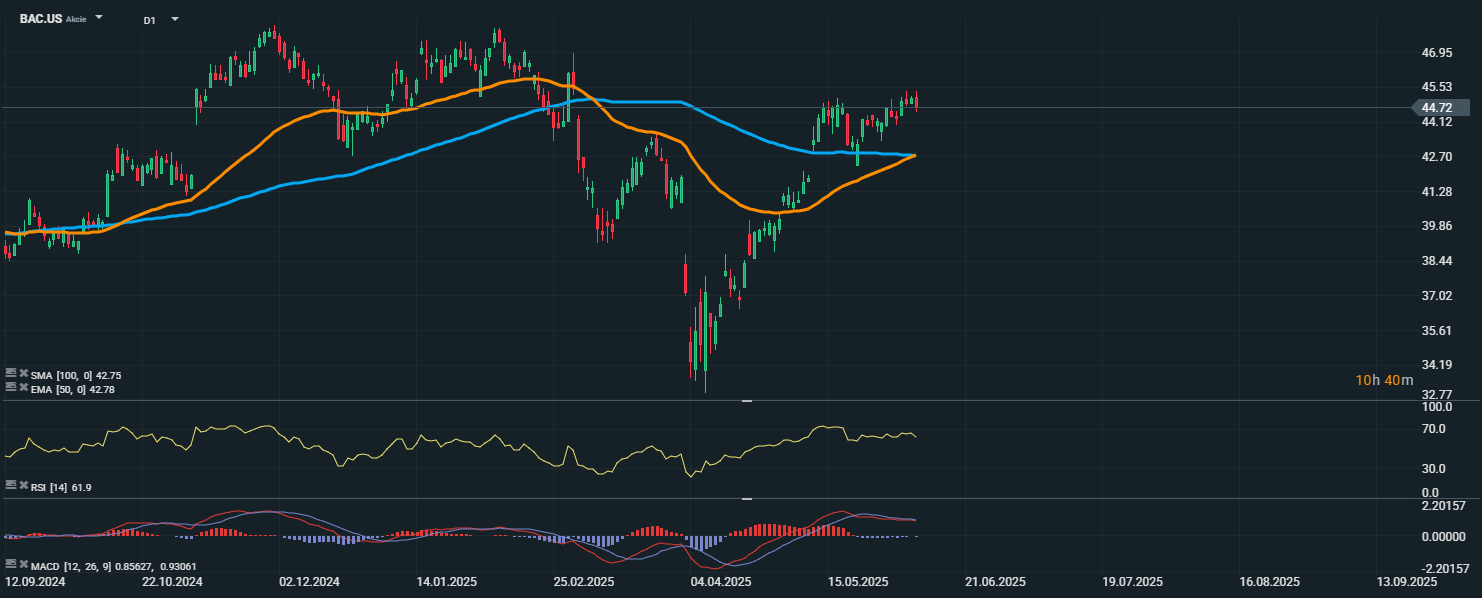The width and height of the screenshot is (1482, 598).
Task: Click the 04.04.2025 date on time axis
Action: pyautogui.click(x=722, y=581)
